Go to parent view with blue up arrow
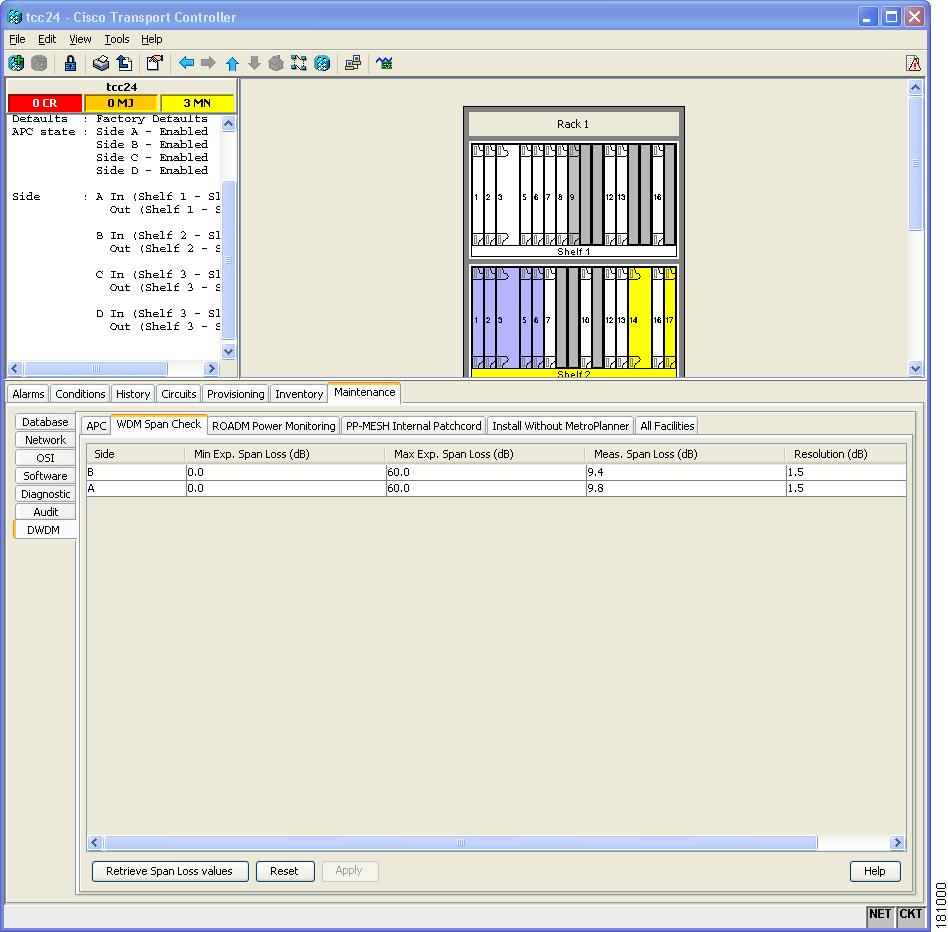This screenshot has height=932, width=948. [232, 63]
